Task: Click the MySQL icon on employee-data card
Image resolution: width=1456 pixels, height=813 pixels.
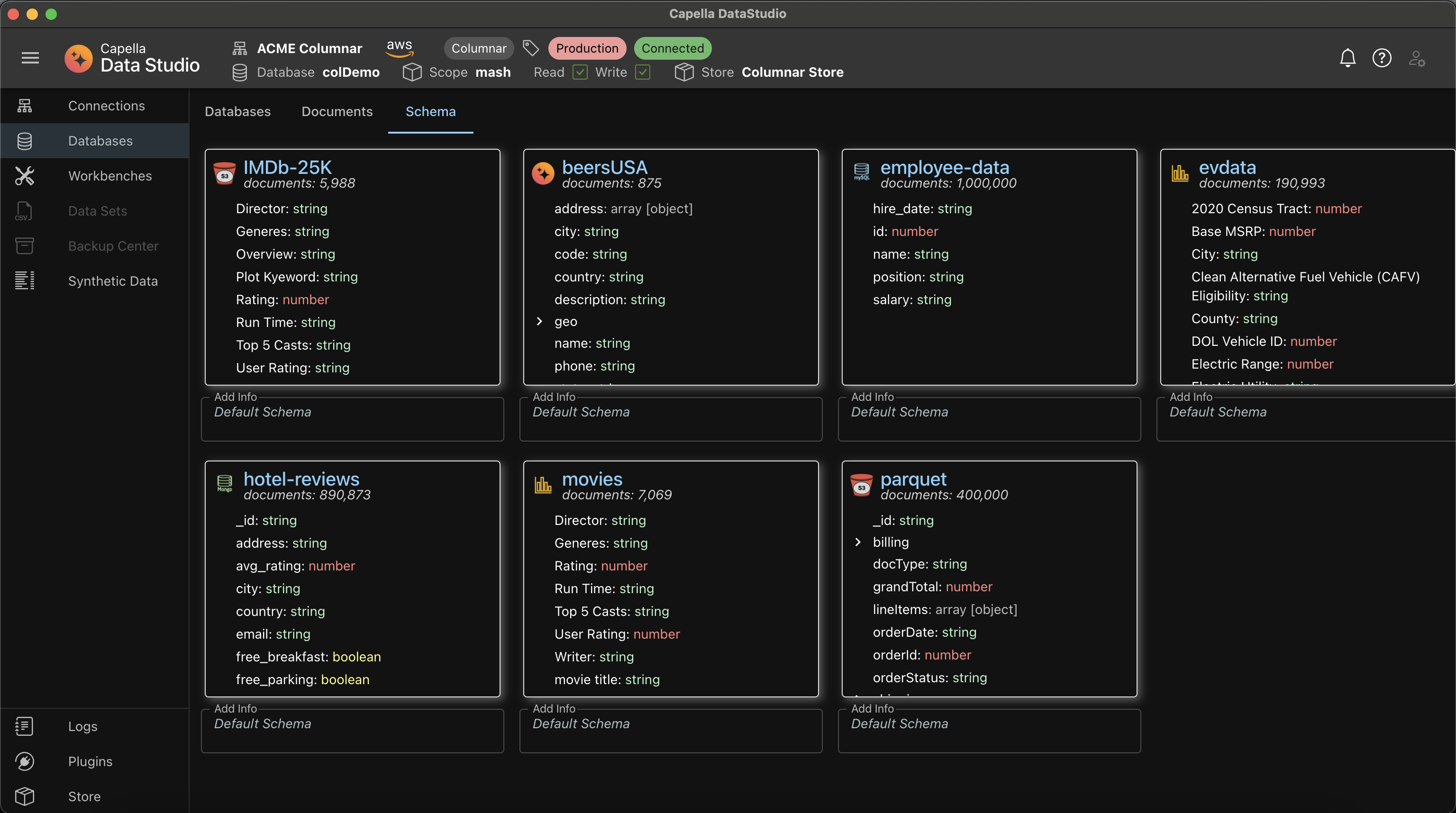Action: point(861,172)
